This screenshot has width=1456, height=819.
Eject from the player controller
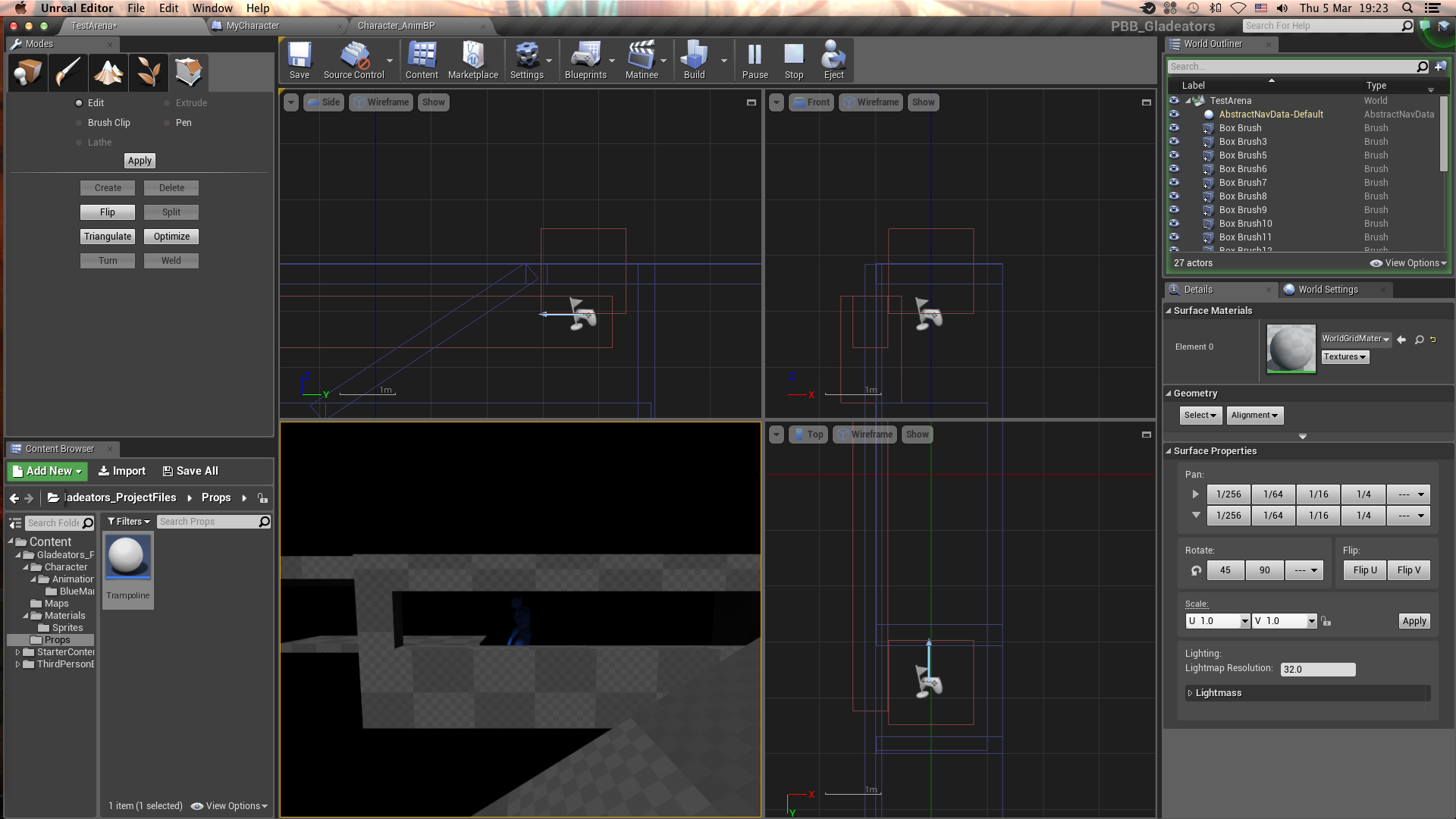[x=833, y=60]
